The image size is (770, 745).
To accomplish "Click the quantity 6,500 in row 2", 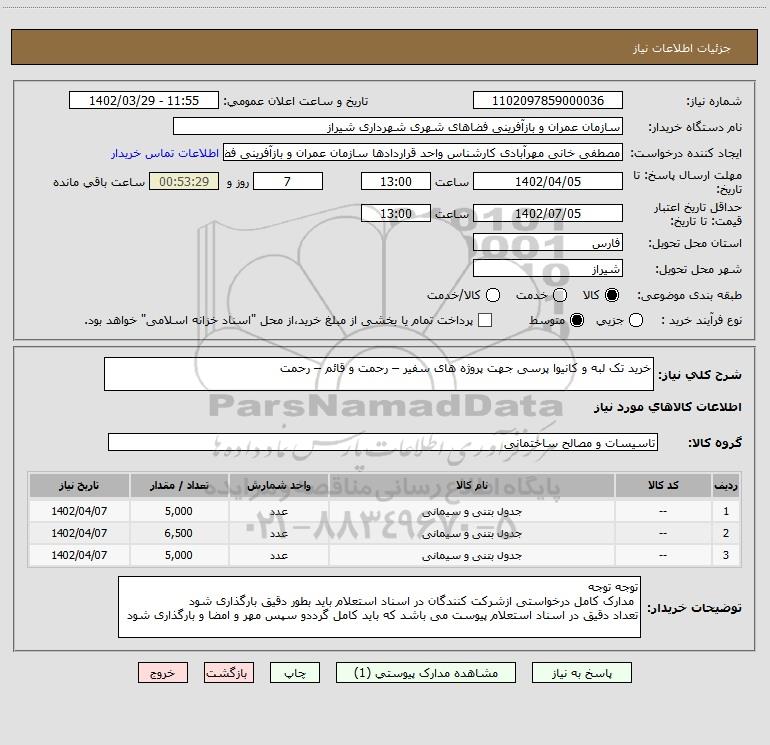I will click(x=179, y=533).
